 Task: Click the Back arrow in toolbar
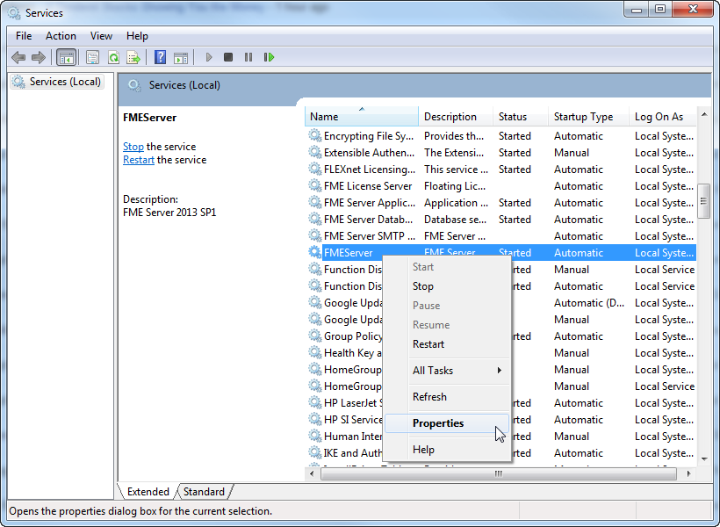point(18,57)
